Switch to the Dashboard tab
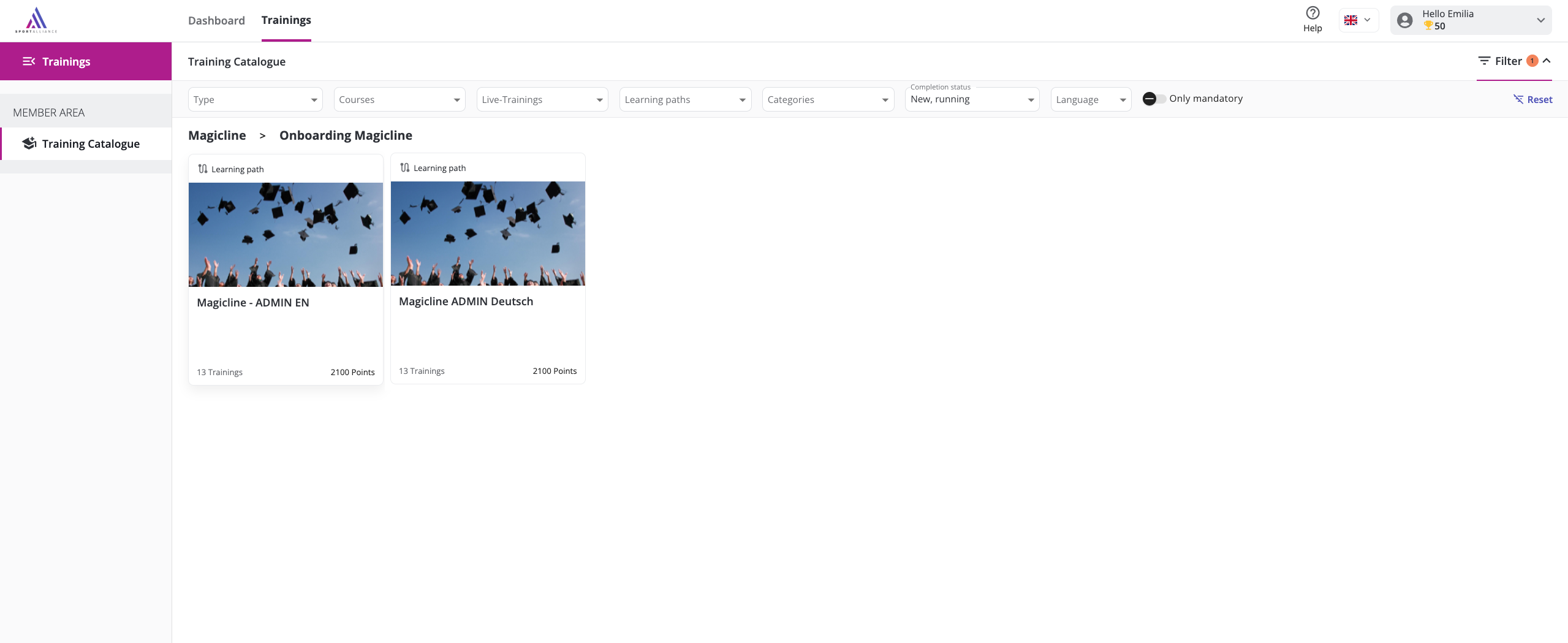This screenshot has height=643, width=1568. pos(216,20)
